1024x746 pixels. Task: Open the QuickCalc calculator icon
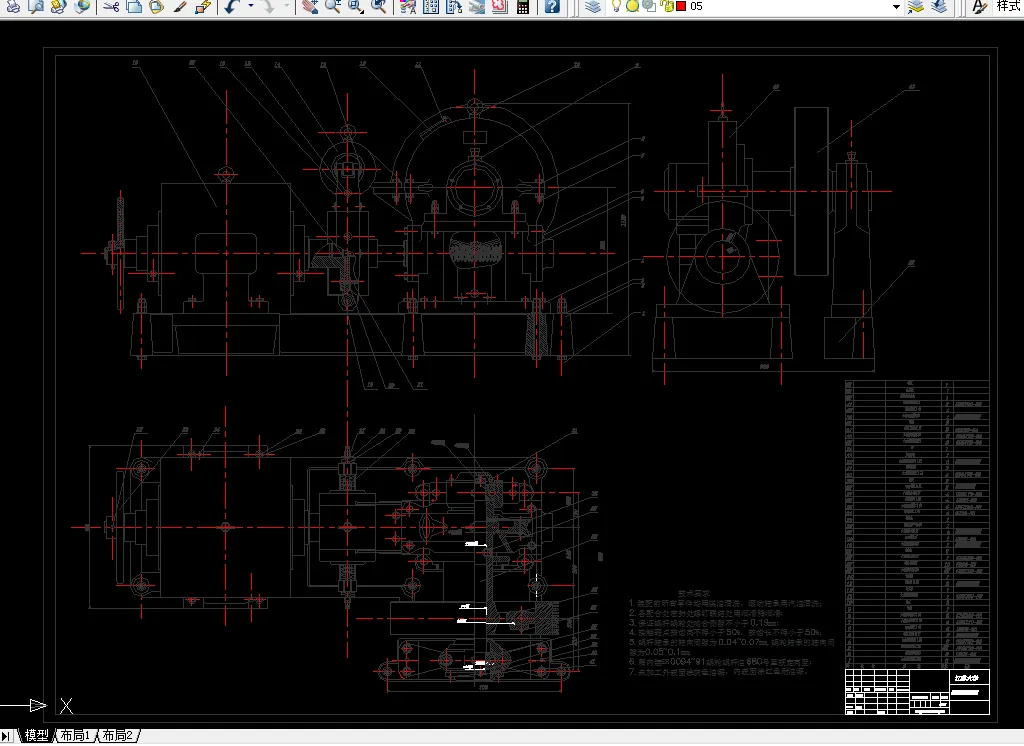pos(522,7)
